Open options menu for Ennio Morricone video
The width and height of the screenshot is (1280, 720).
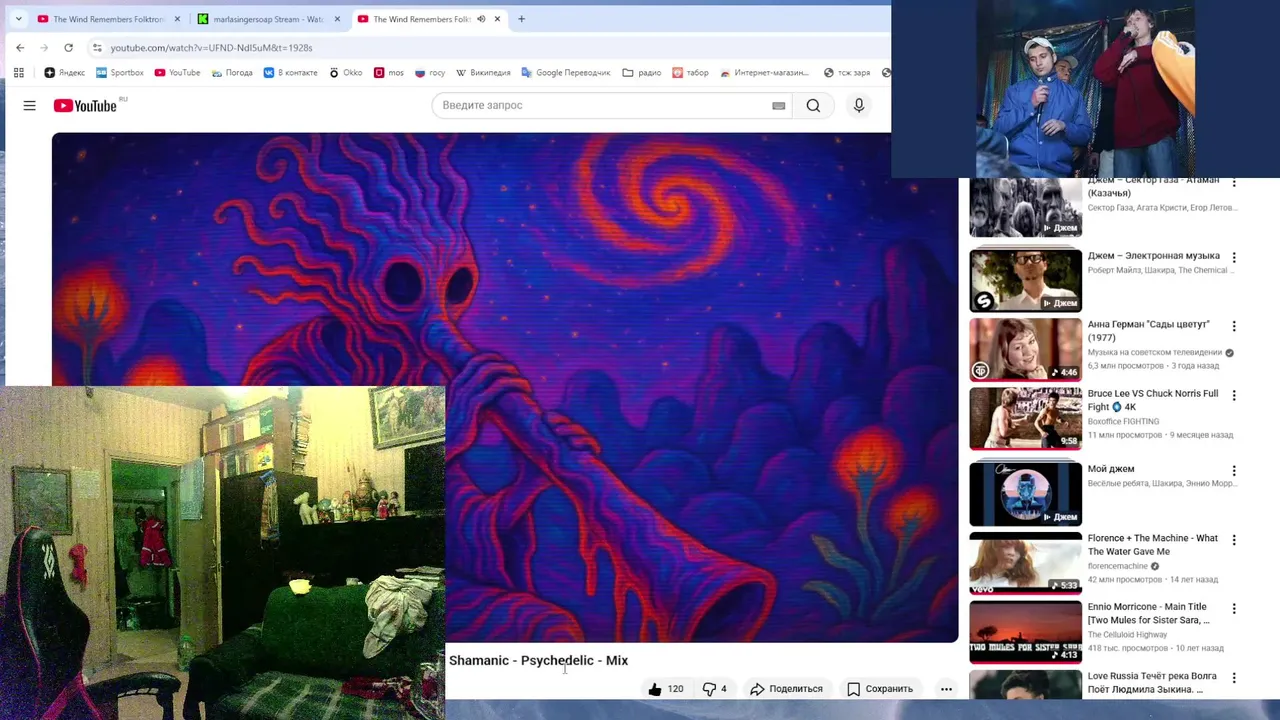[1234, 608]
